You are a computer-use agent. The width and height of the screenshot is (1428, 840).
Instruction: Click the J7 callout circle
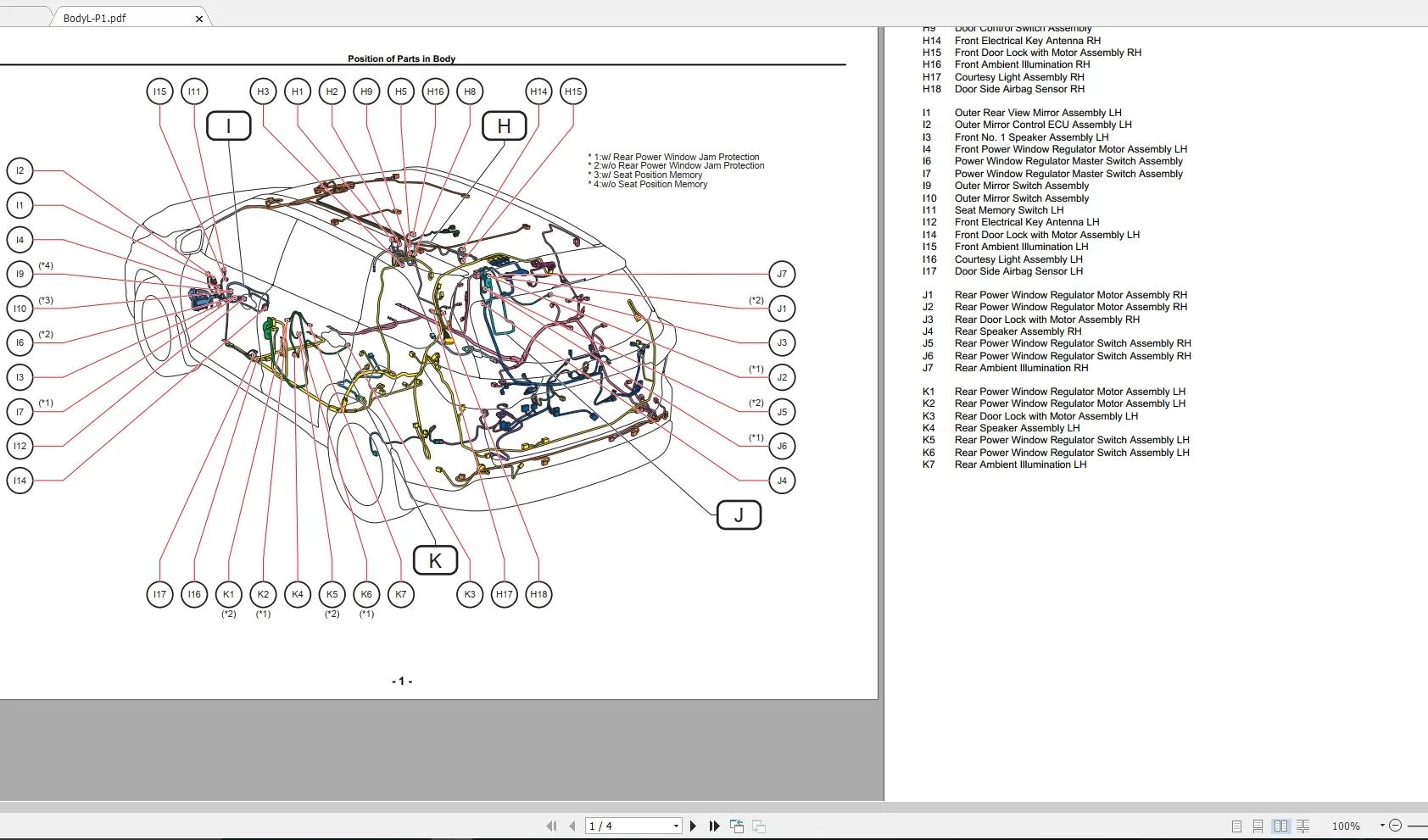782,274
